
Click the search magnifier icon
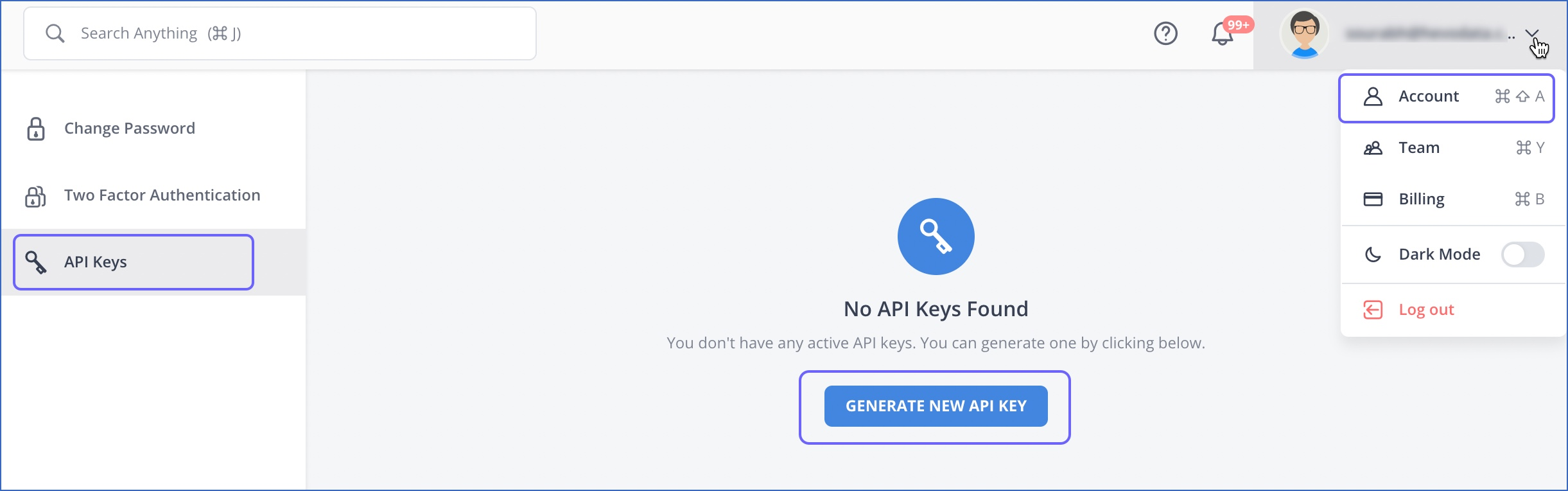(55, 33)
